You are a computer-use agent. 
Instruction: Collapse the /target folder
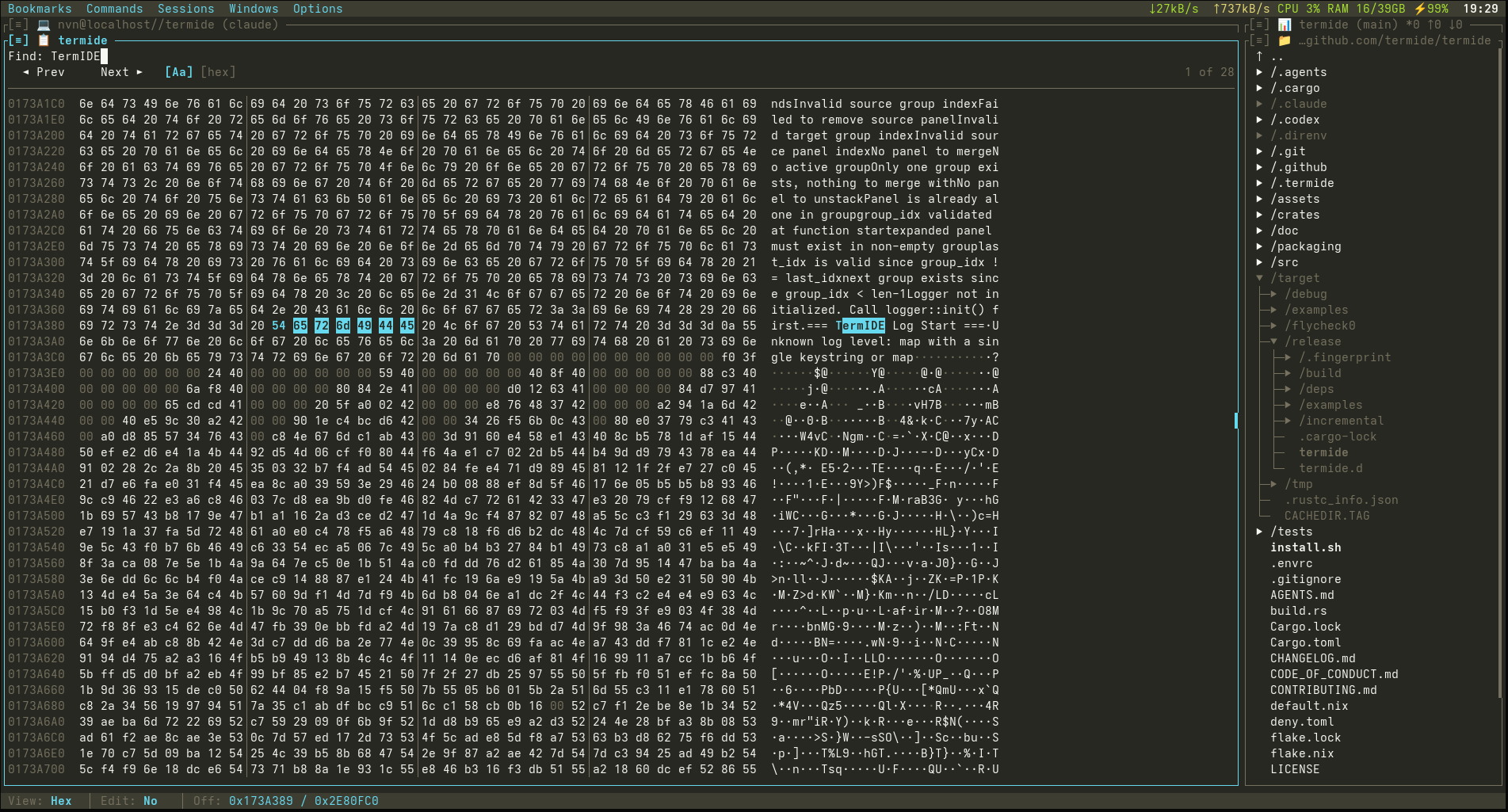pyautogui.click(x=1259, y=278)
